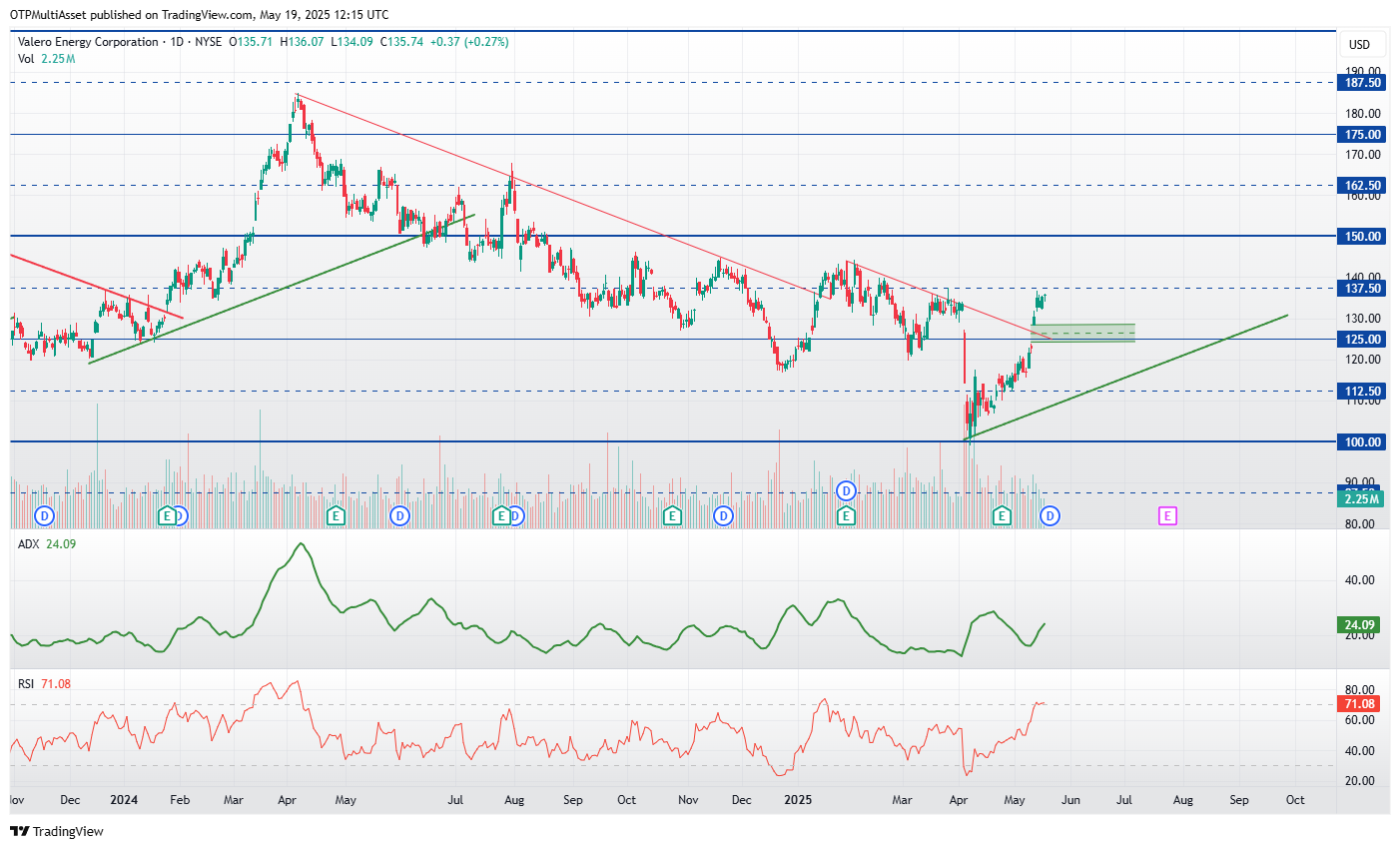Click the green support zone rectangle near 125
This screenshot has width=1400, height=849.
click(x=1082, y=334)
